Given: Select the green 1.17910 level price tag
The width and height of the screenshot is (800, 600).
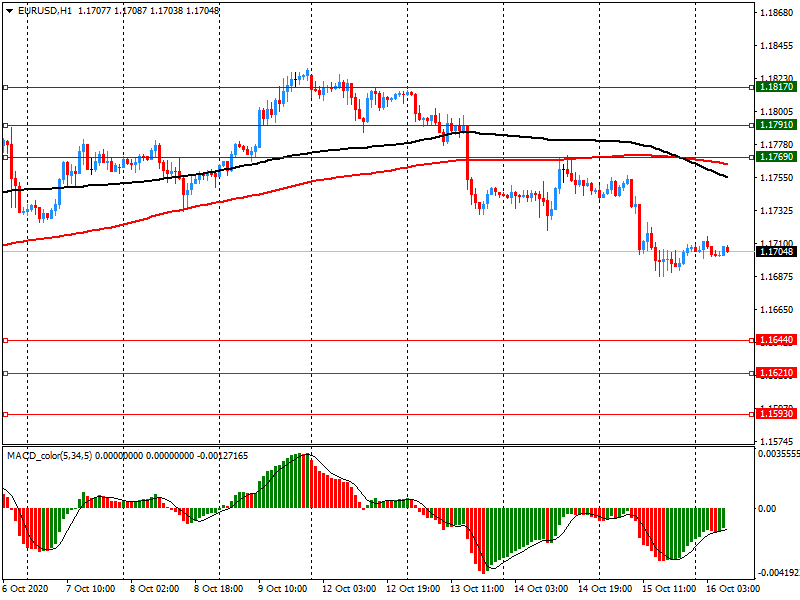Looking at the screenshot, I should pyautogui.click(x=776, y=125).
